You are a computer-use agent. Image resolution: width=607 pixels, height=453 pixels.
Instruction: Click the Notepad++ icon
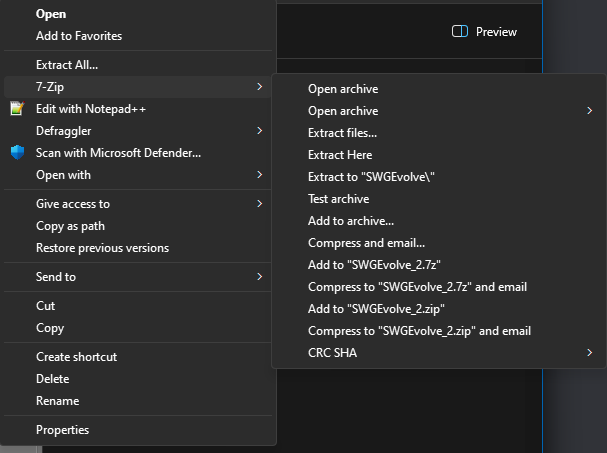click(17, 108)
